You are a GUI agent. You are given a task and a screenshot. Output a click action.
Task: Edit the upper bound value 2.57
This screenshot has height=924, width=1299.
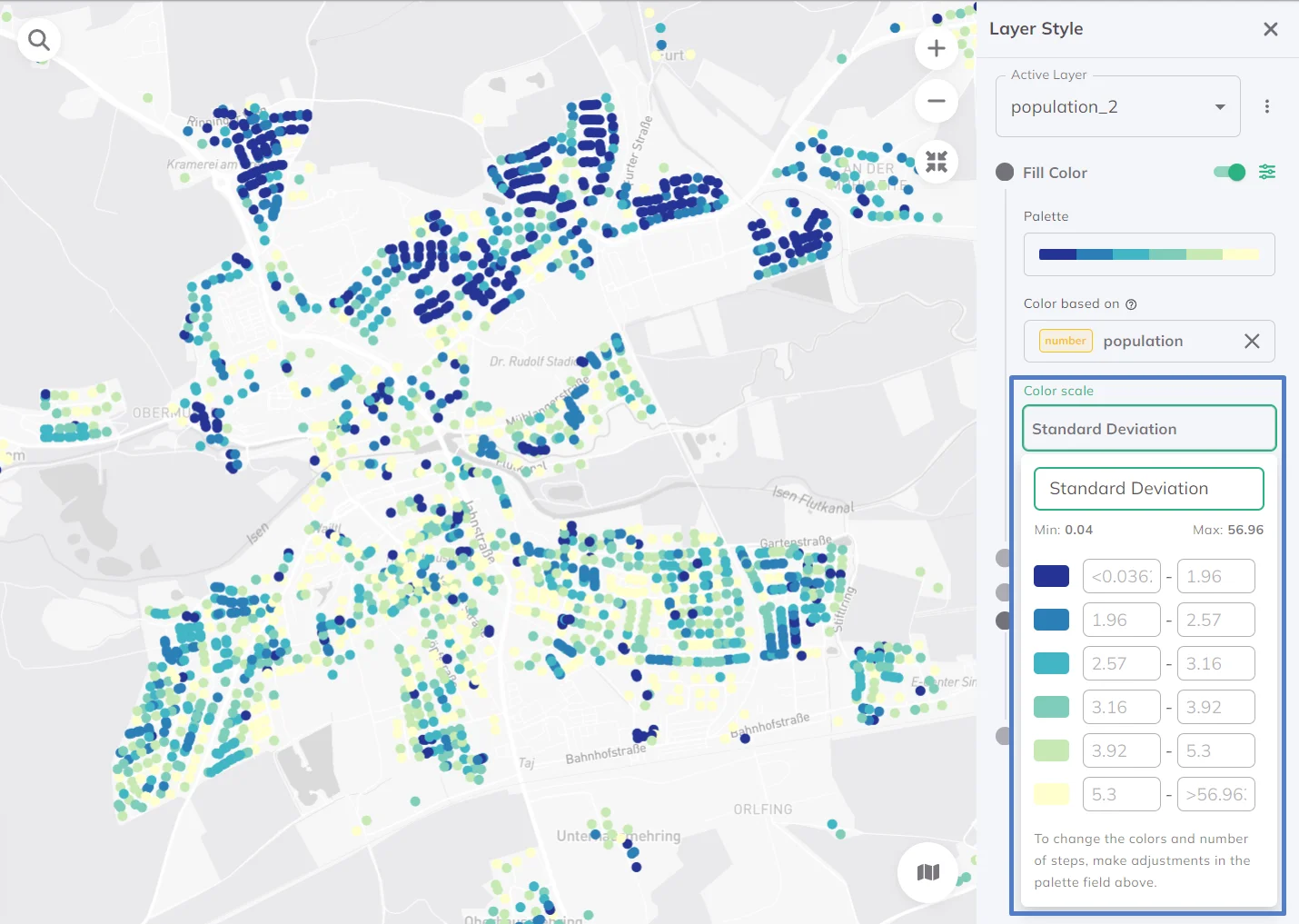click(1216, 620)
